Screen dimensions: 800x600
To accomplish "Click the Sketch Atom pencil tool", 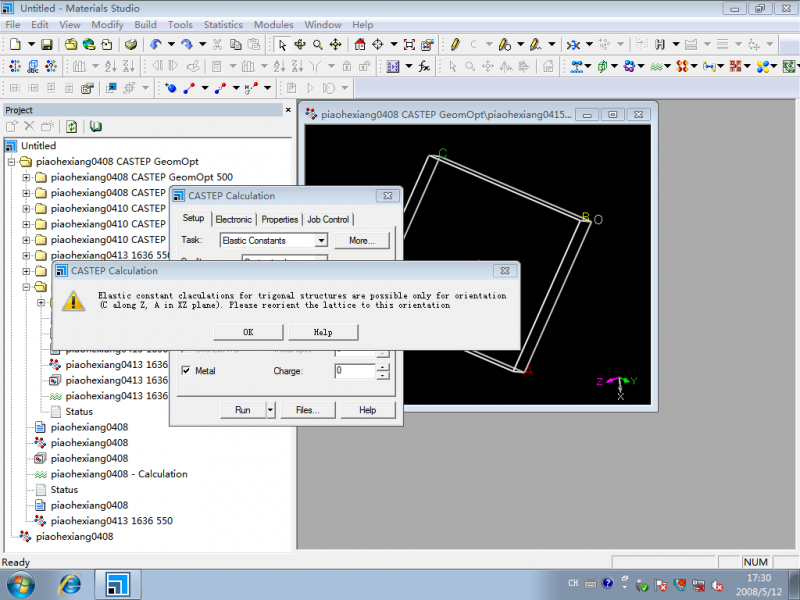I will pos(455,44).
